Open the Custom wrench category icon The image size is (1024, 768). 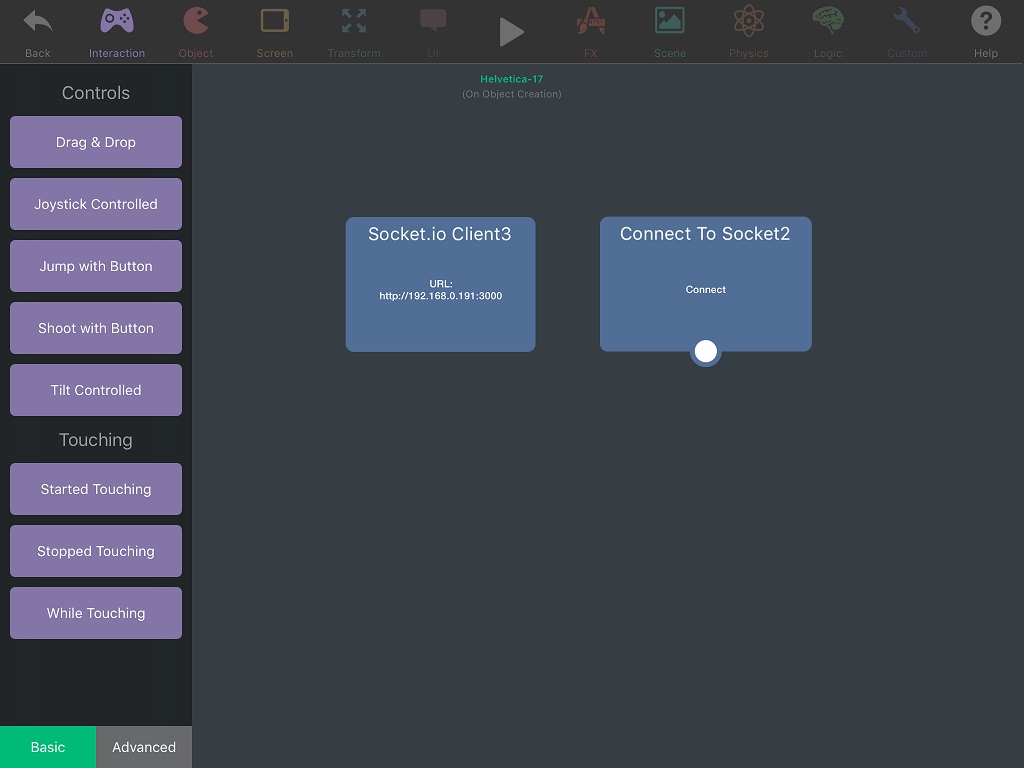[907, 21]
